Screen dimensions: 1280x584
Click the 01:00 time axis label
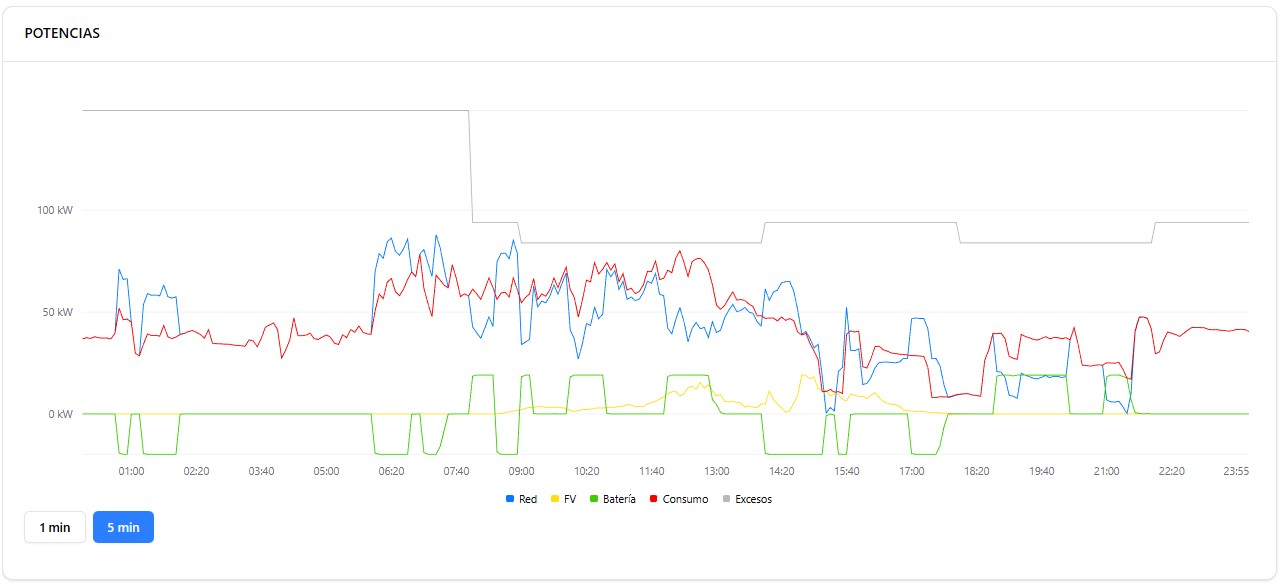click(131, 471)
